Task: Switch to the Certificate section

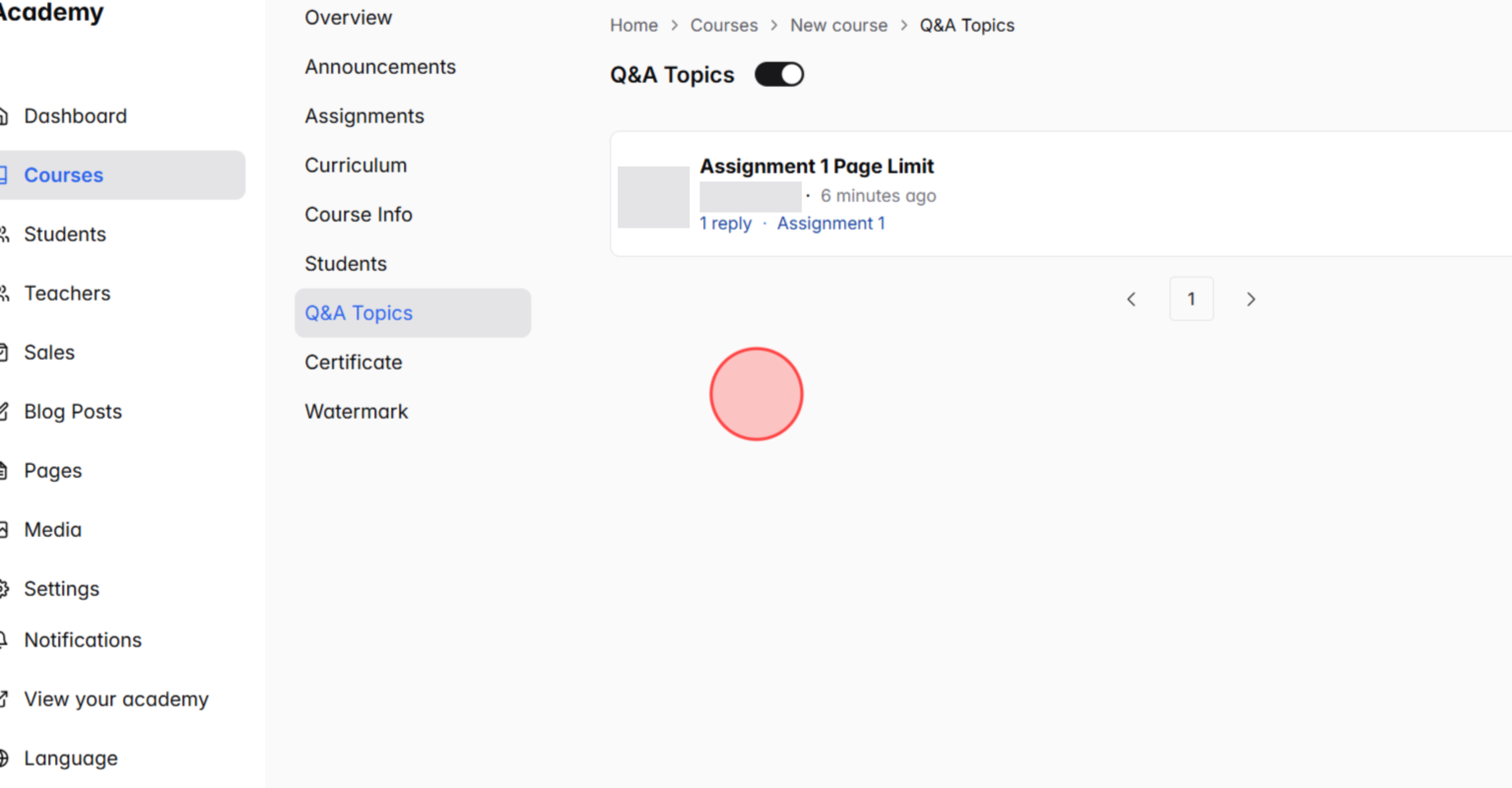Action: click(x=353, y=362)
